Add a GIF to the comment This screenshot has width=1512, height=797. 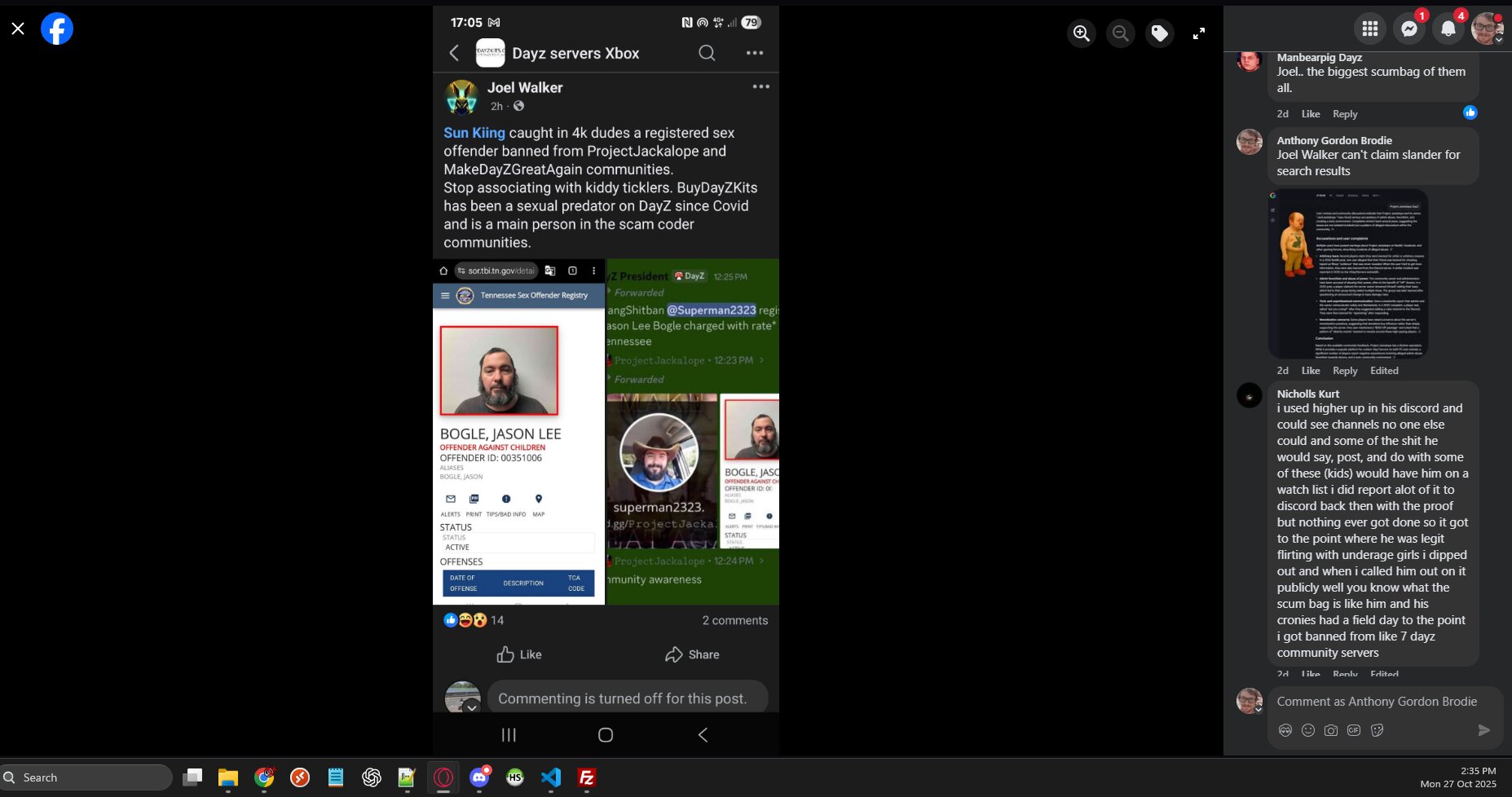1354,730
